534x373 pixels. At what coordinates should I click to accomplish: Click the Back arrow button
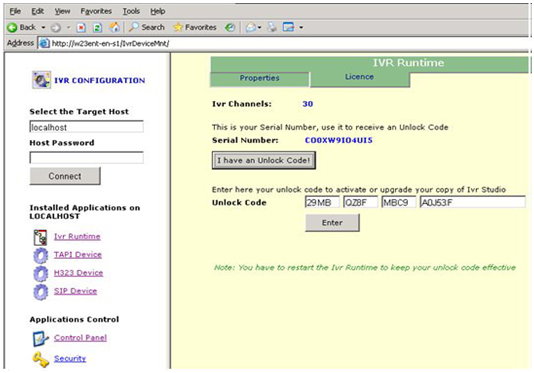(x=21, y=27)
